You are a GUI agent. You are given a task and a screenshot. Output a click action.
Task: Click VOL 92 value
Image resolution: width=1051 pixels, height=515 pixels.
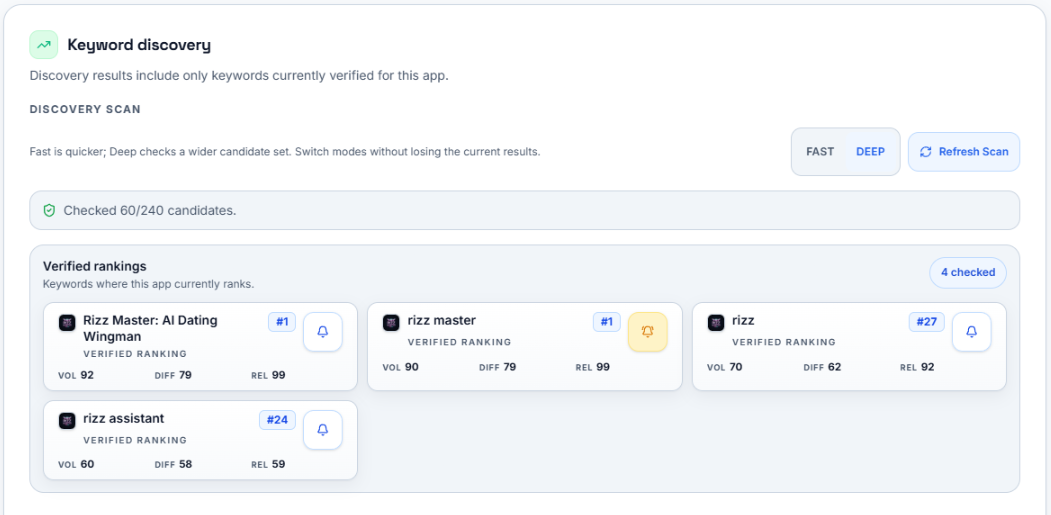pos(76,375)
